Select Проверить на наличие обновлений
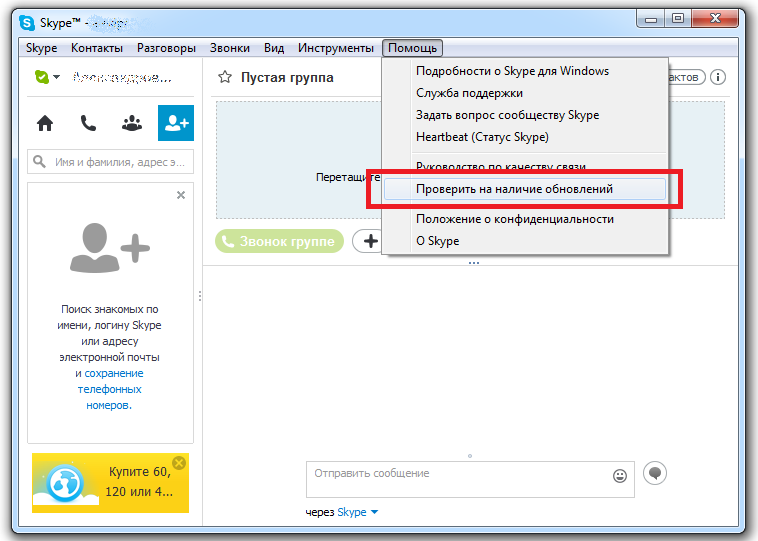 tap(525, 189)
